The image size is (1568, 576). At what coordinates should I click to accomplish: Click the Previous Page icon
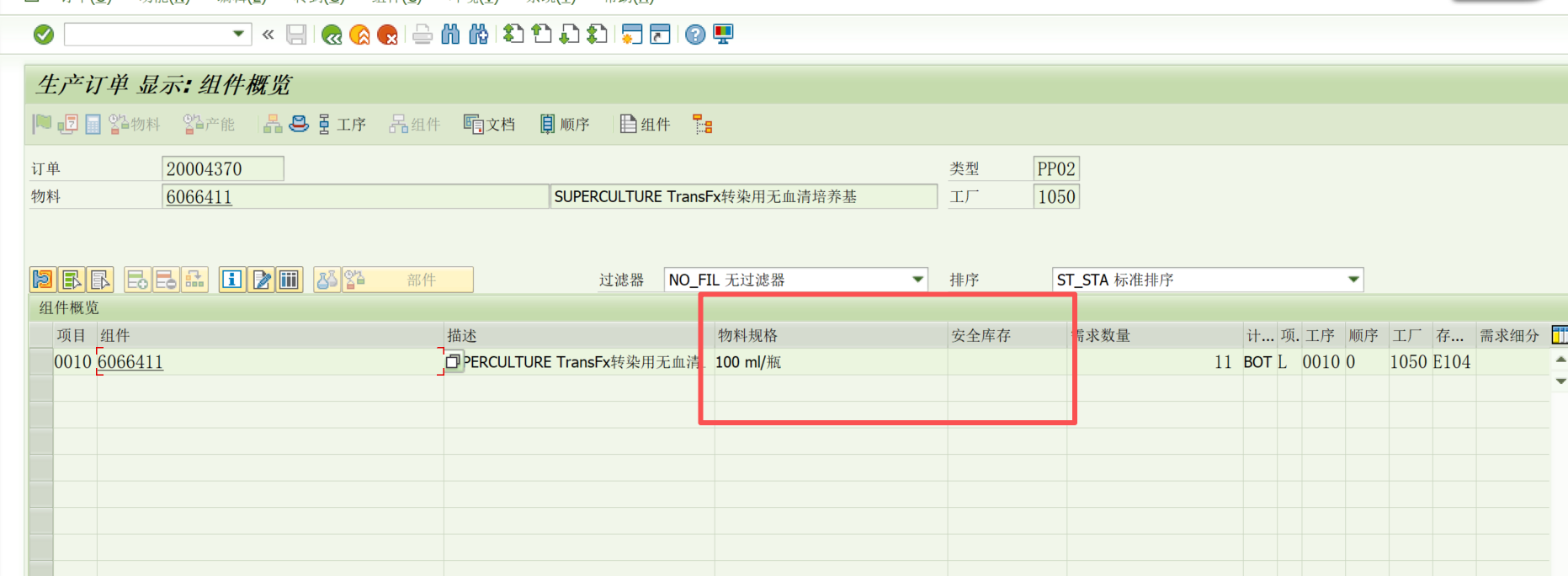pos(542,35)
